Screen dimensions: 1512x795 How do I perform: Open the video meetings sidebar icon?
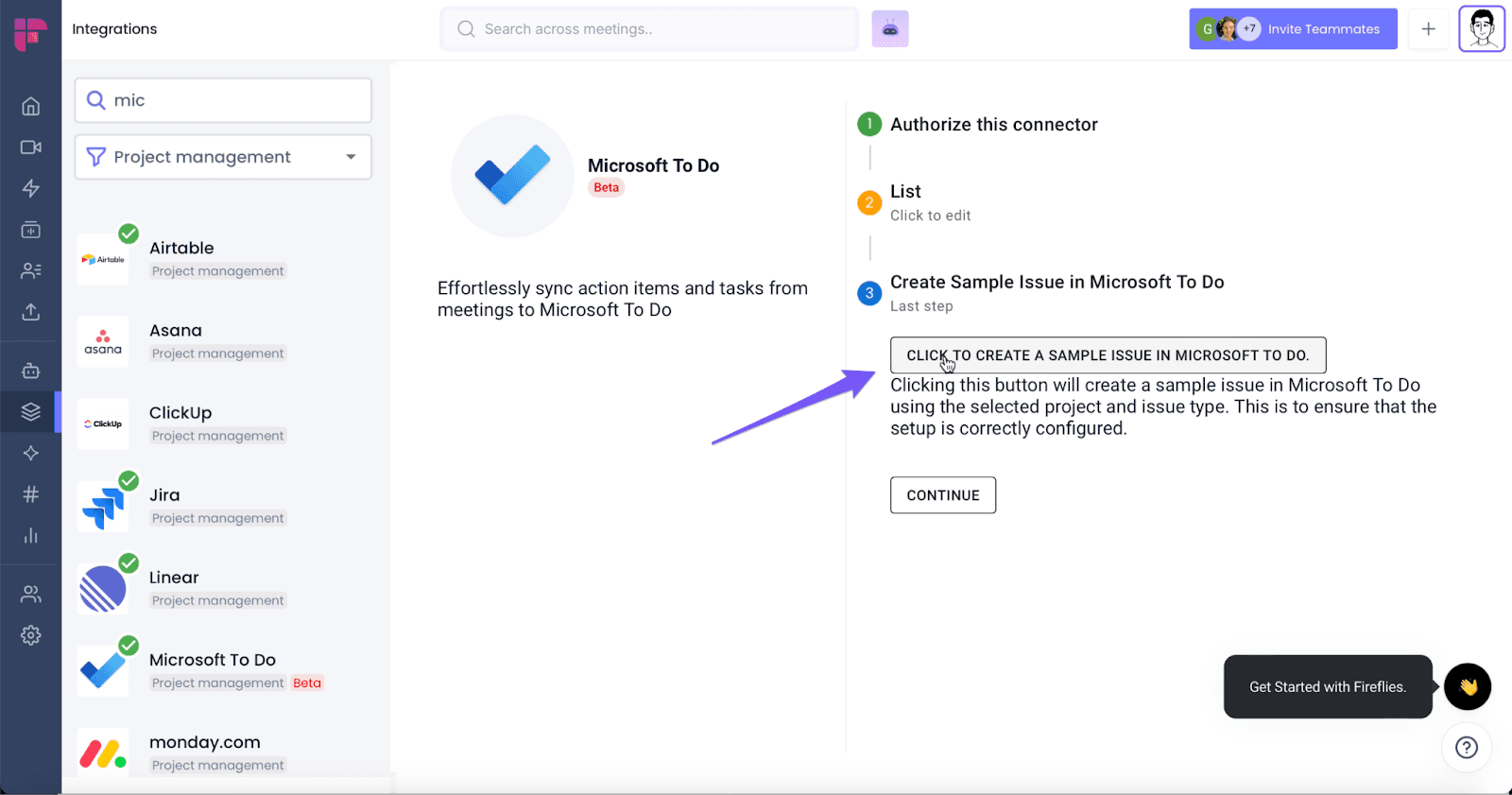click(x=31, y=147)
